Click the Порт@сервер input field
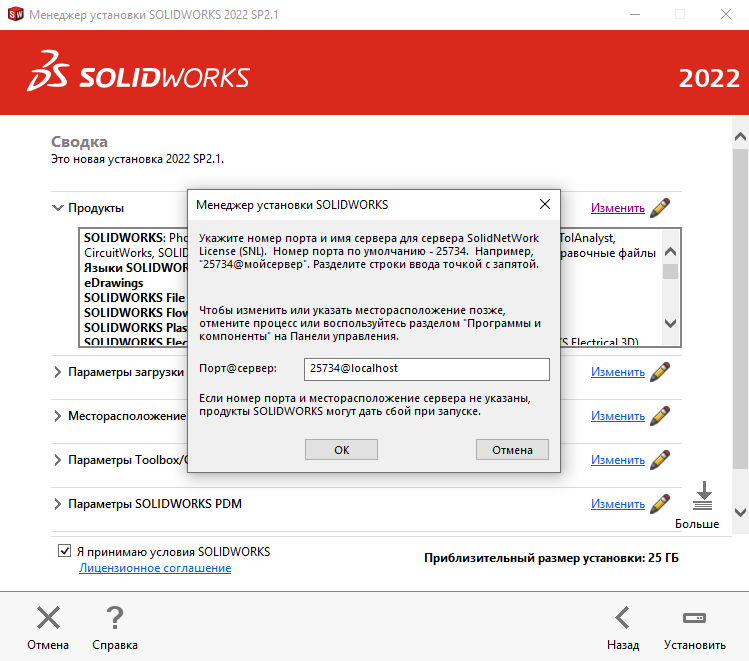Image resolution: width=749 pixels, height=661 pixels. tap(427, 369)
